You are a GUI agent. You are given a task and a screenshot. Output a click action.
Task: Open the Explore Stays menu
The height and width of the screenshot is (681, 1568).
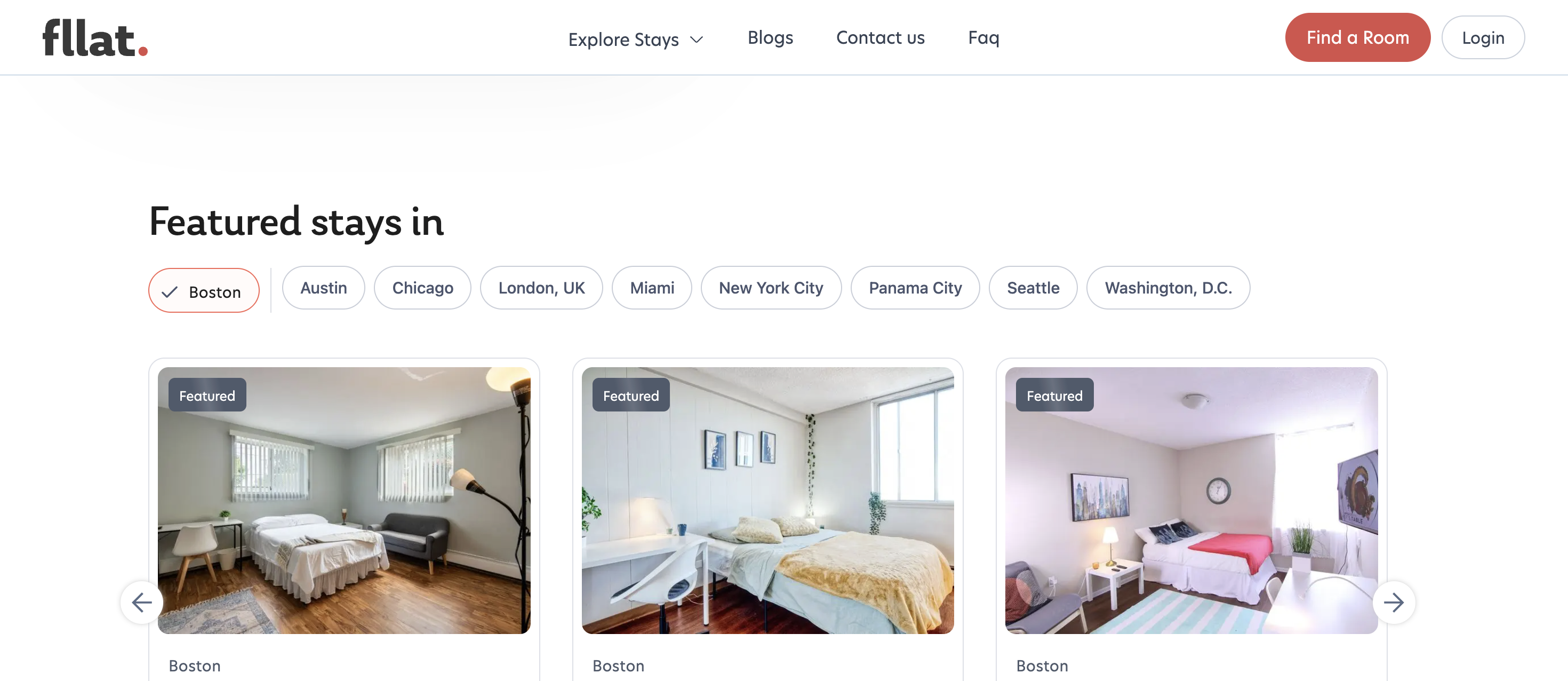636,39
